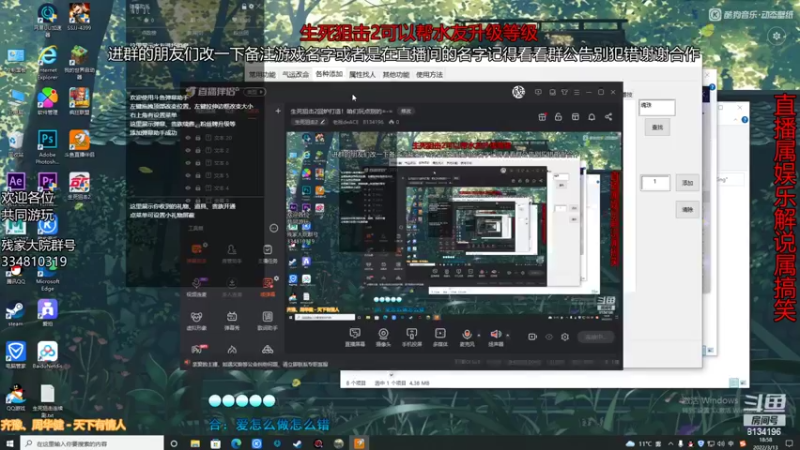This screenshot has width=800, height=450.
Task: Click the pencil icon beside game category
Action: 322,122
